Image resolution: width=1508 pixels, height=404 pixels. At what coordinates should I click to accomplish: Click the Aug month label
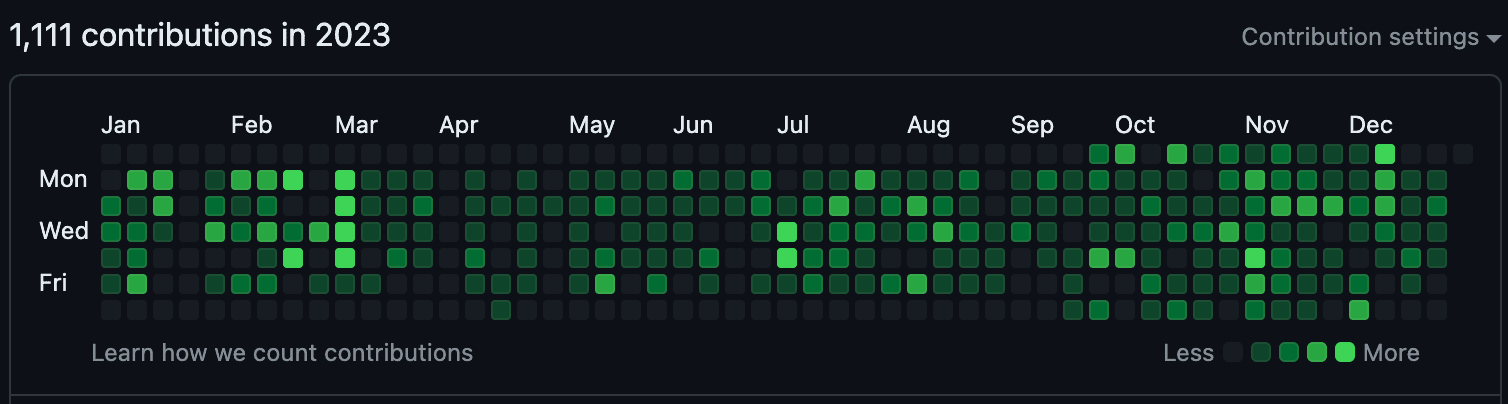tap(929, 125)
